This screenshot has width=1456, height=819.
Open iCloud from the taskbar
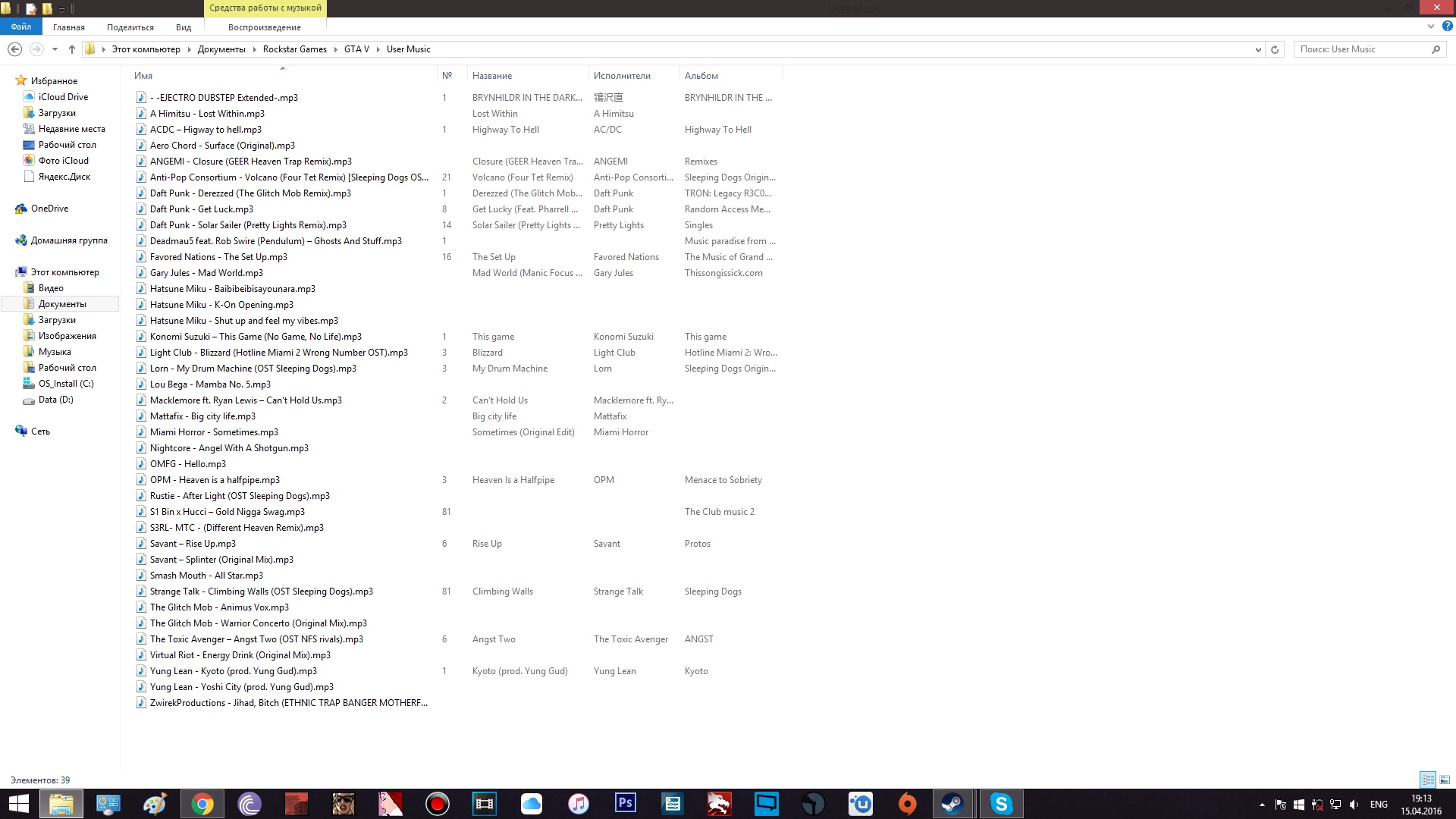(x=531, y=804)
